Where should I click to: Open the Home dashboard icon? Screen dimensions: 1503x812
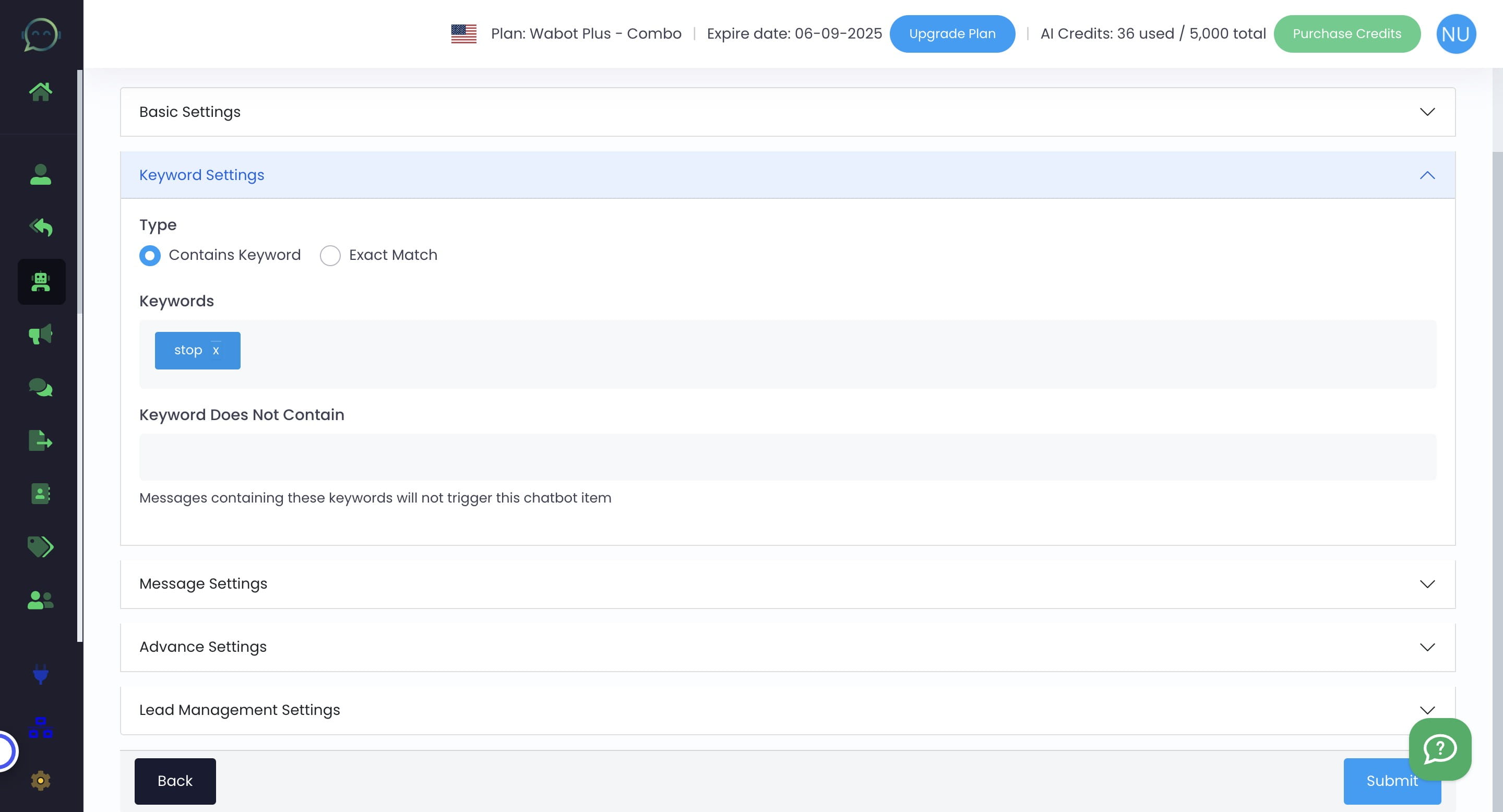pyautogui.click(x=41, y=90)
